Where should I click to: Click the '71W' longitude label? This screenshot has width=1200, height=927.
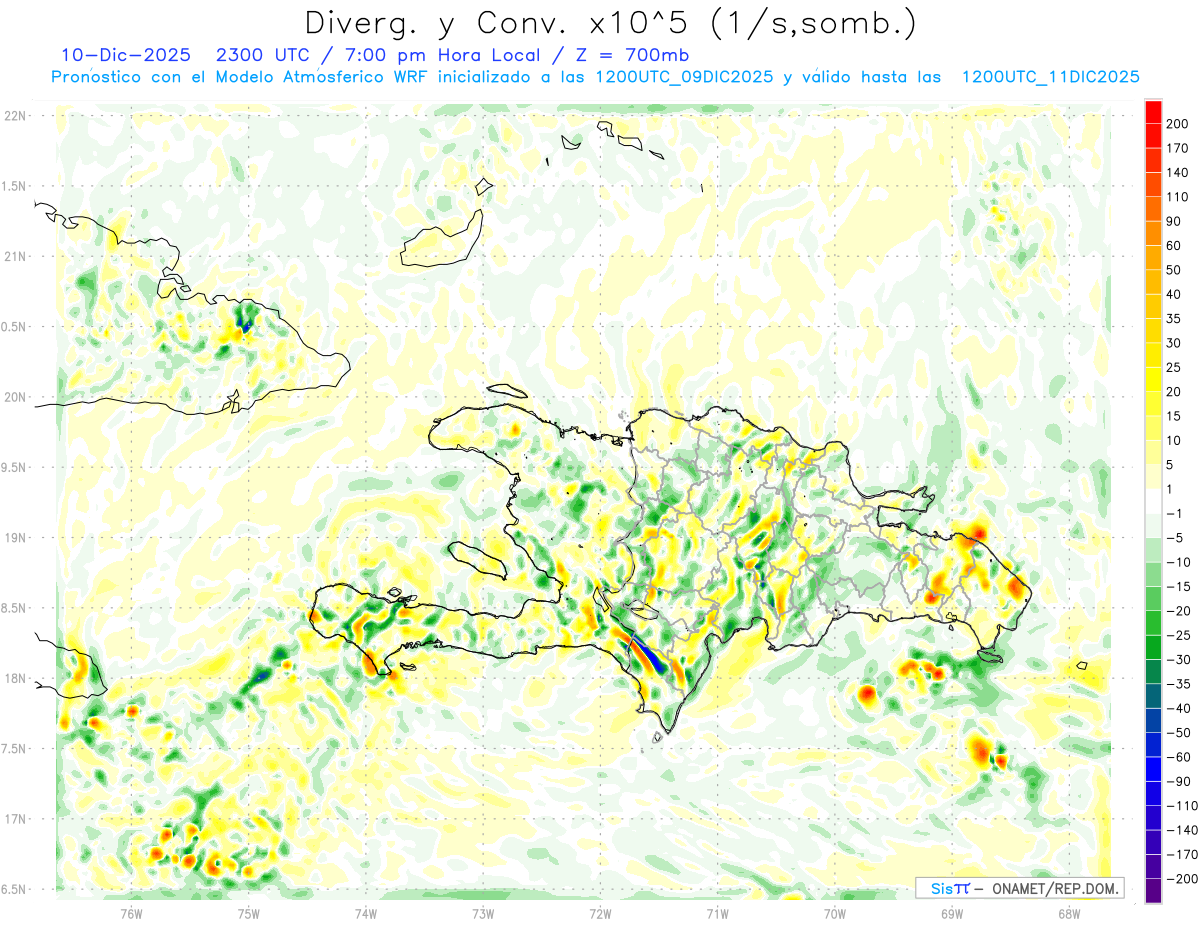tap(717, 913)
